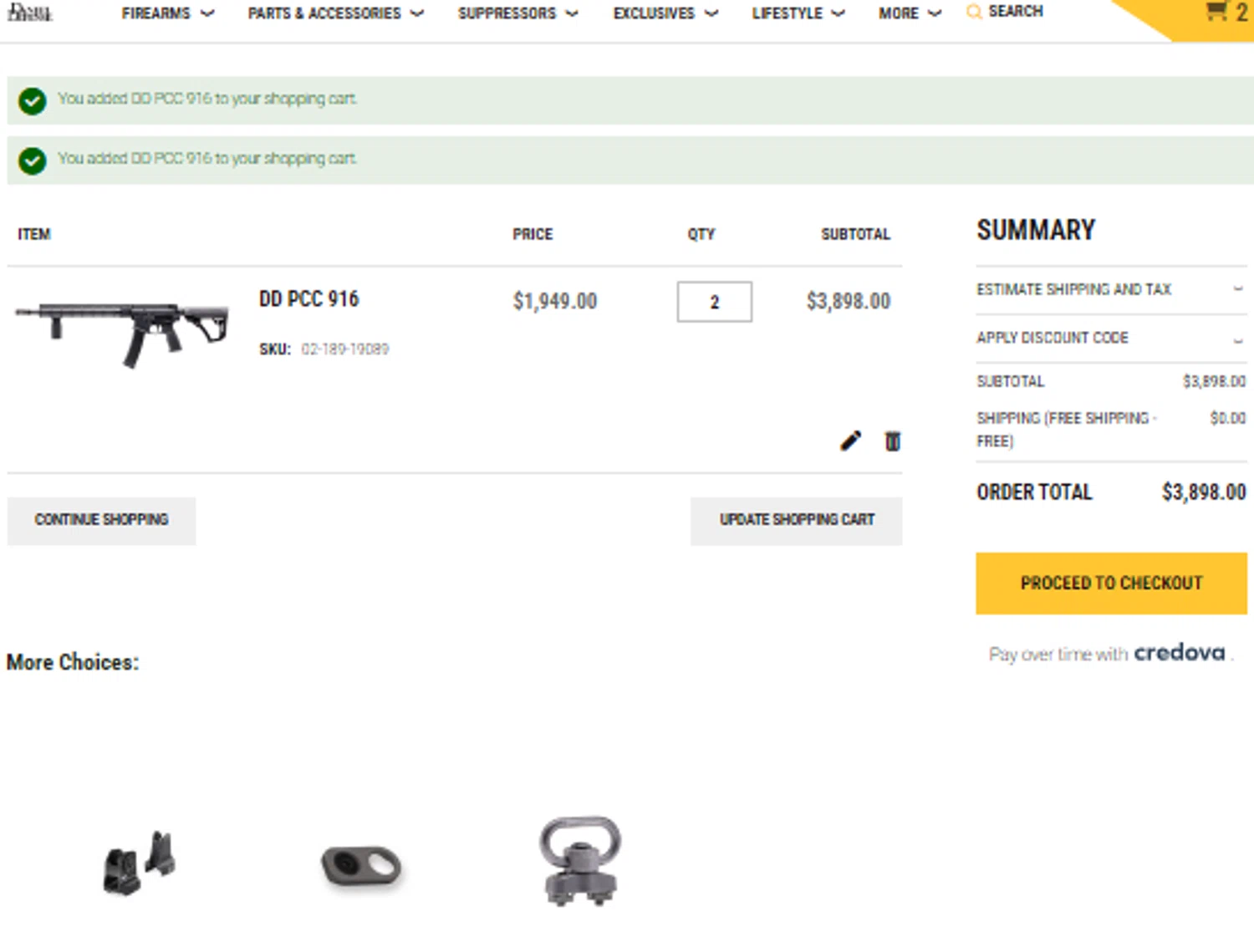Click the DD PCC 916 rifle image
The height and width of the screenshot is (952, 1254).
[x=122, y=331]
